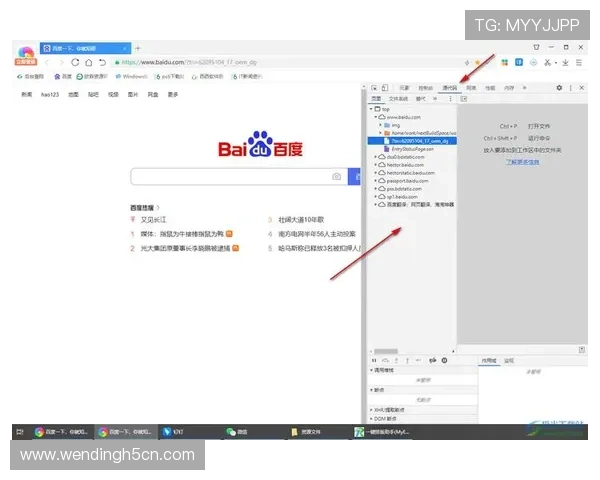Click the browser back arrow

[x=47, y=62]
